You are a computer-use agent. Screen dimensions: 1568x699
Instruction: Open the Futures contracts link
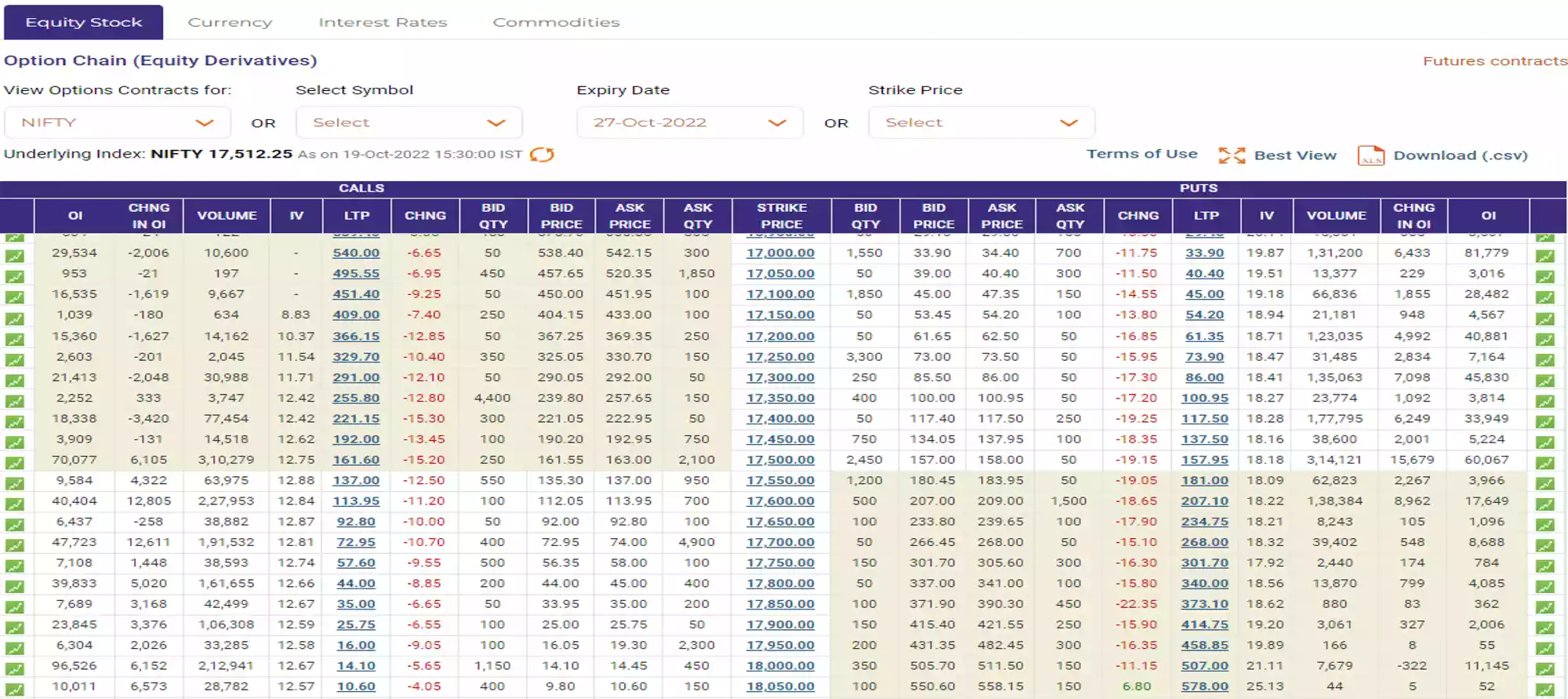click(1495, 60)
